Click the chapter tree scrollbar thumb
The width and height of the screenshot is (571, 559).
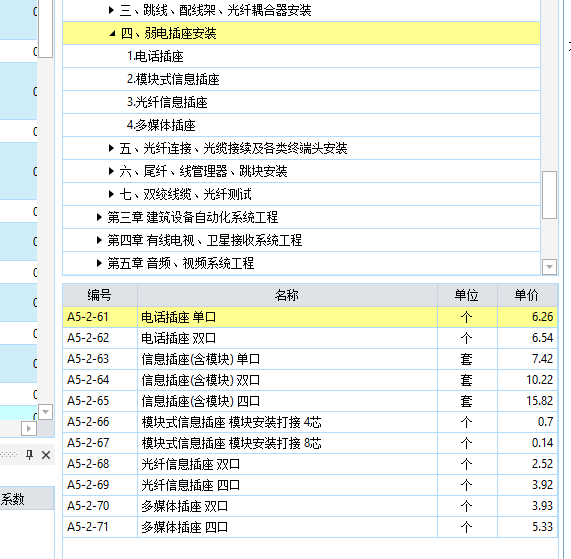pos(549,195)
